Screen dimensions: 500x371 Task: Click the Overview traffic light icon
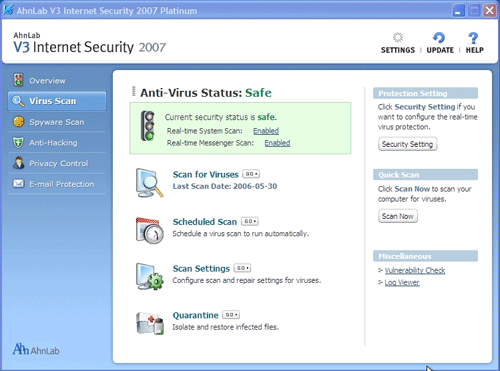pos(18,80)
